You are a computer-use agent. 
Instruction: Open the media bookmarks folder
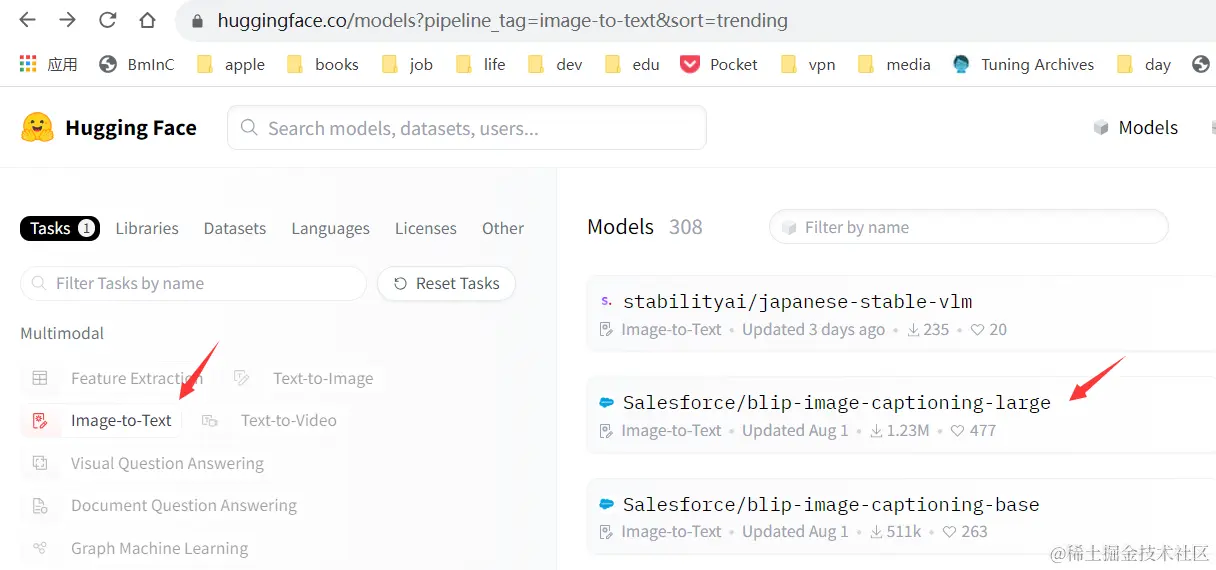coord(894,64)
